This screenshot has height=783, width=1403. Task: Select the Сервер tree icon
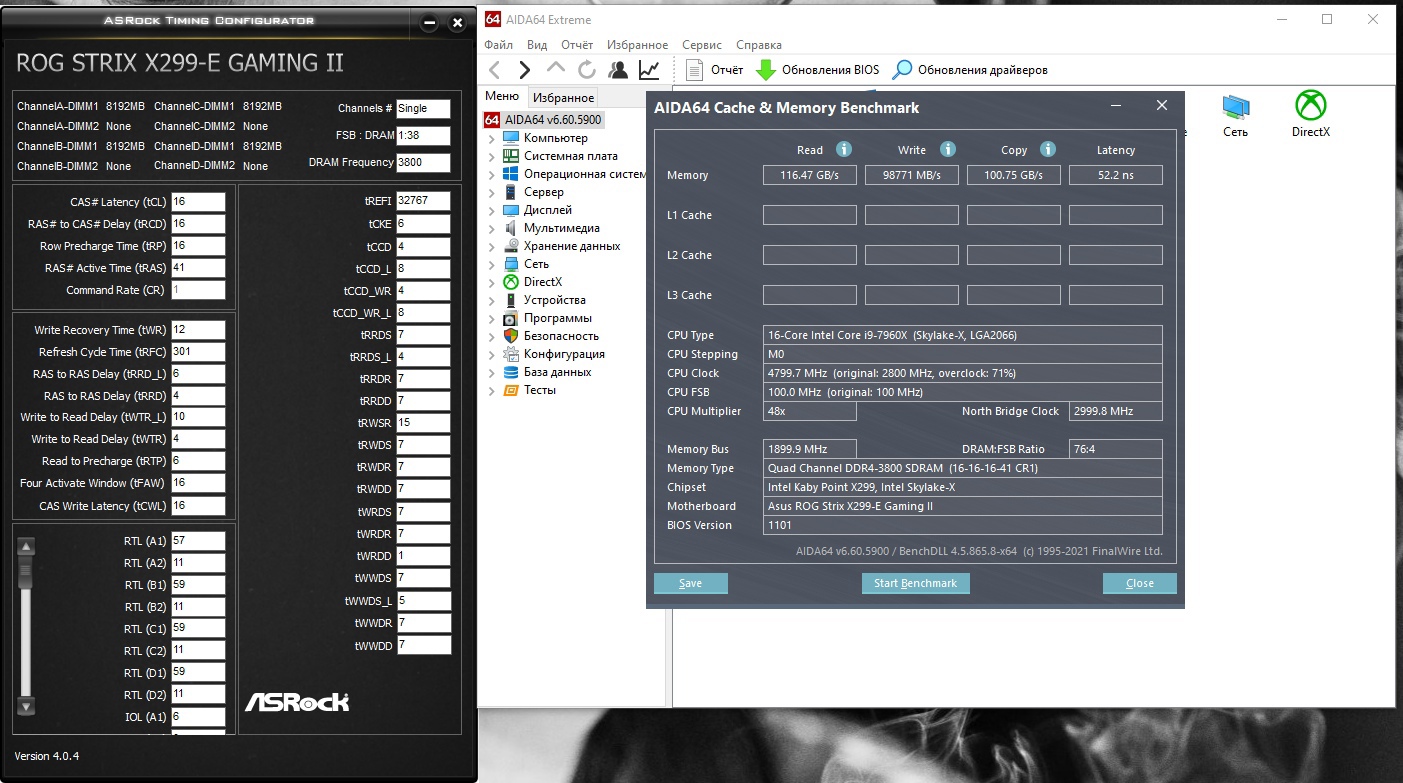(511, 192)
